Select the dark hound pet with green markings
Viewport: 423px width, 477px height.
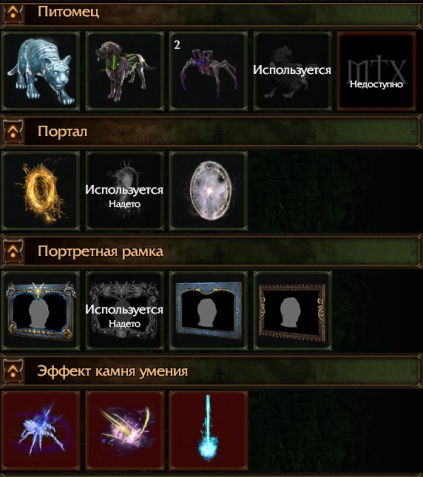coord(125,71)
